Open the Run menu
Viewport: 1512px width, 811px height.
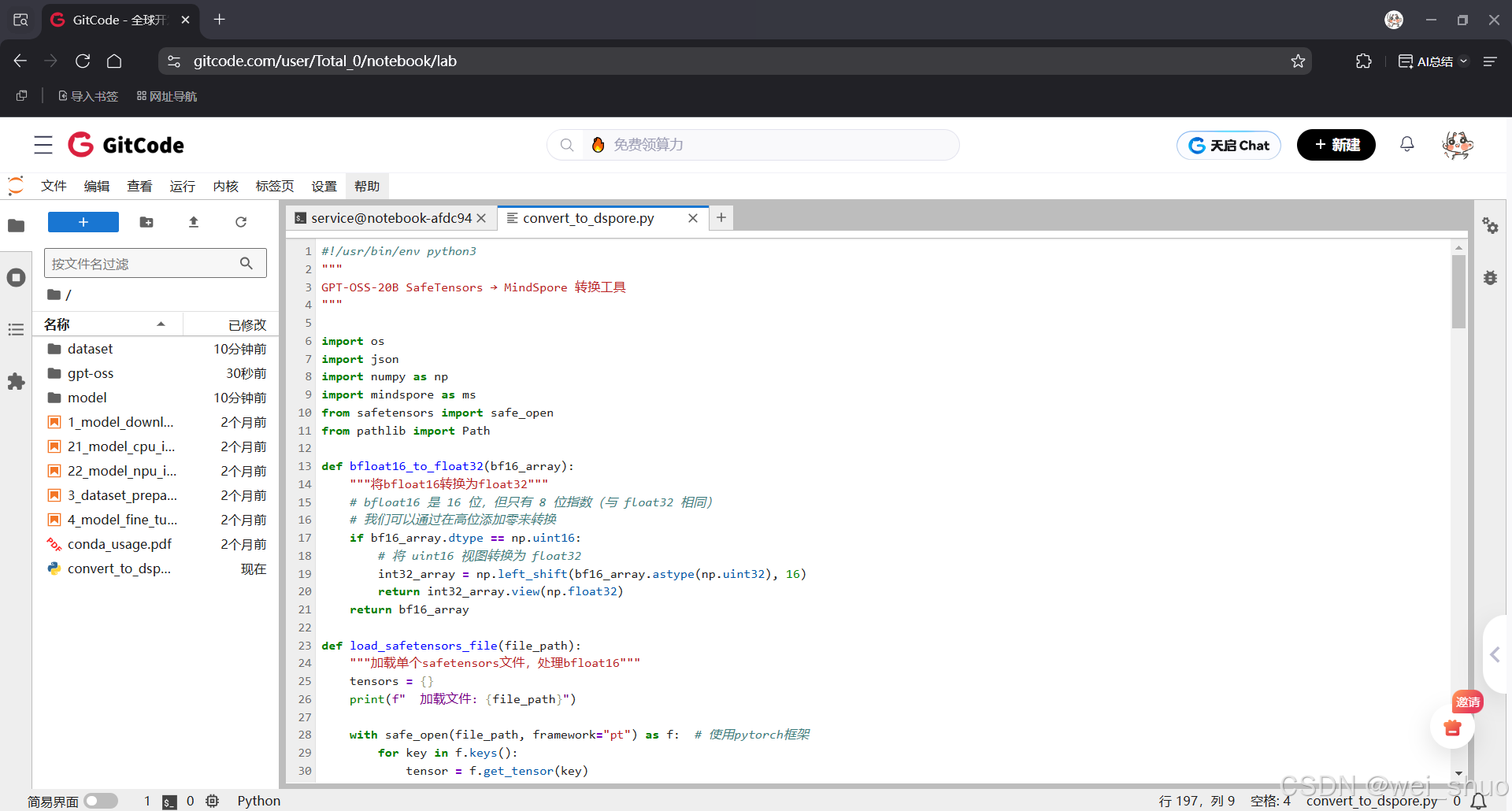pos(182,186)
